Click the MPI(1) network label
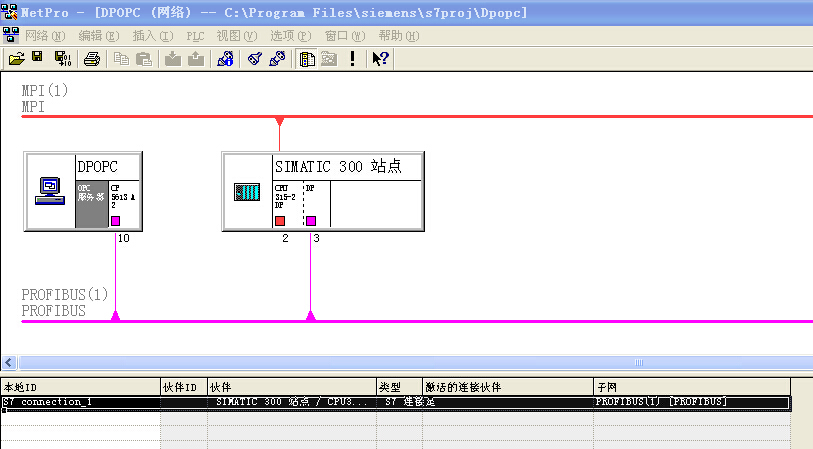This screenshot has width=813, height=449. [45, 90]
